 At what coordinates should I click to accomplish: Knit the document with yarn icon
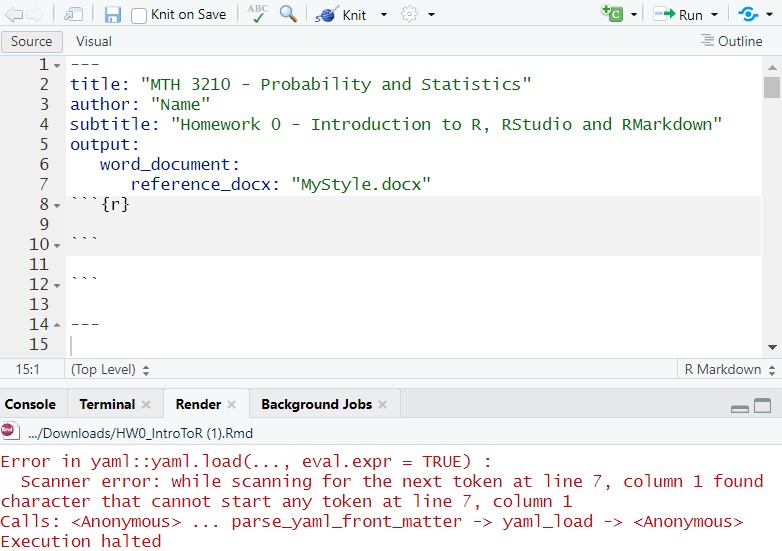click(x=326, y=14)
